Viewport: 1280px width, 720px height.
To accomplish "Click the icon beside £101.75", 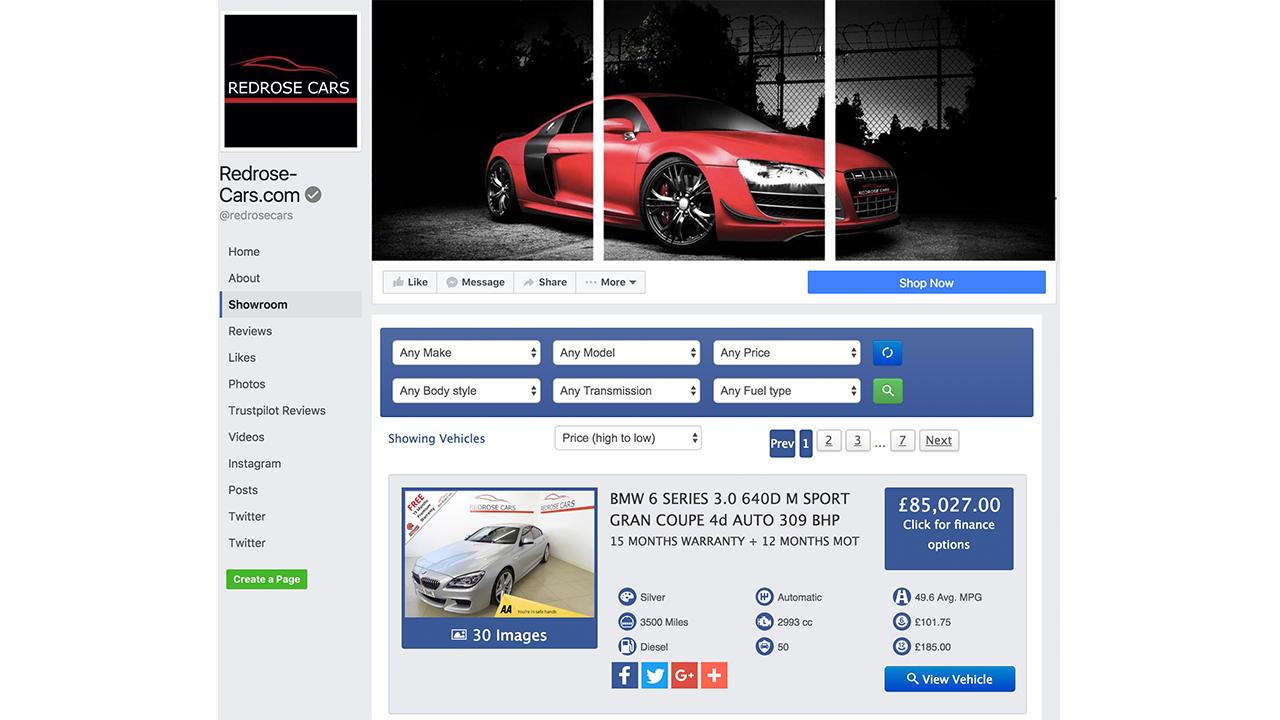I will [x=902, y=622].
